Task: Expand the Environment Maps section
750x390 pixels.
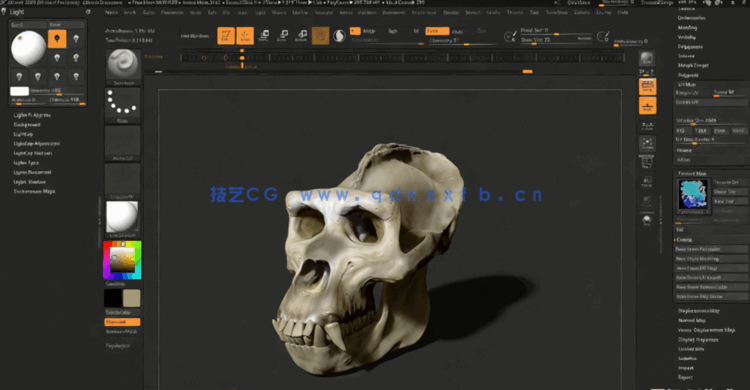Action: click(x=34, y=191)
